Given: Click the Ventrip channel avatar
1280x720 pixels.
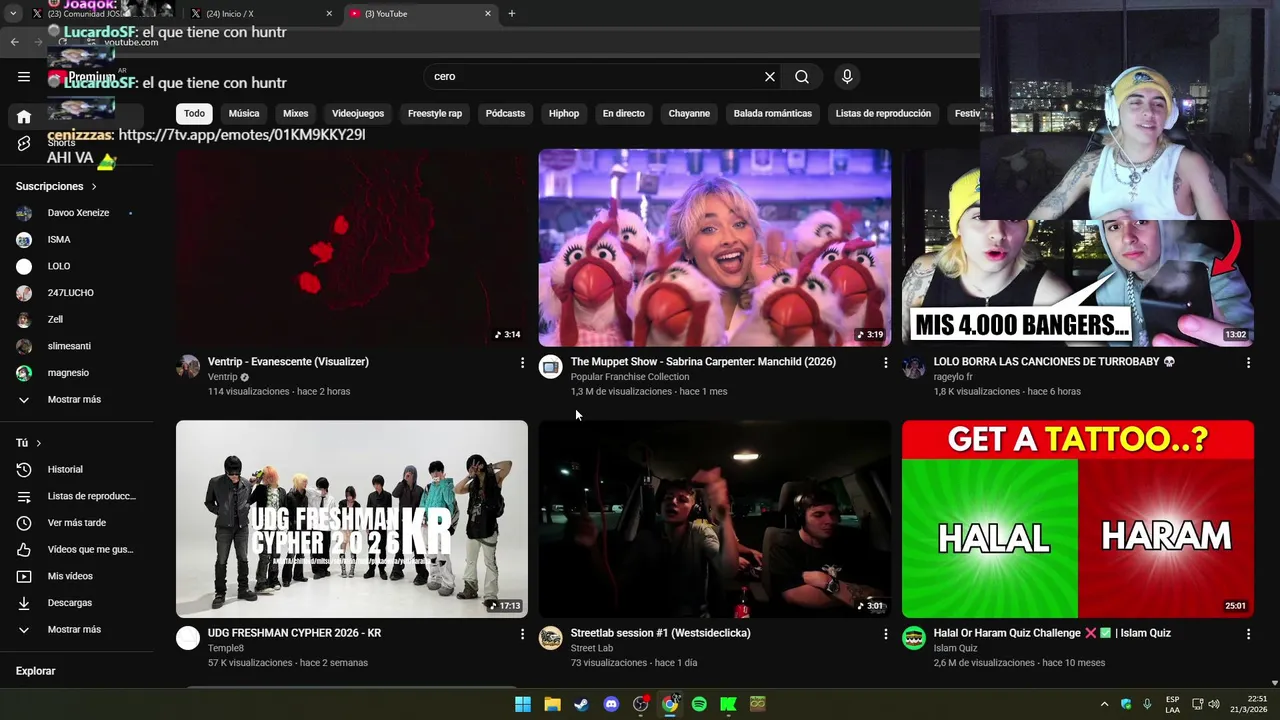Looking at the screenshot, I should point(188,367).
